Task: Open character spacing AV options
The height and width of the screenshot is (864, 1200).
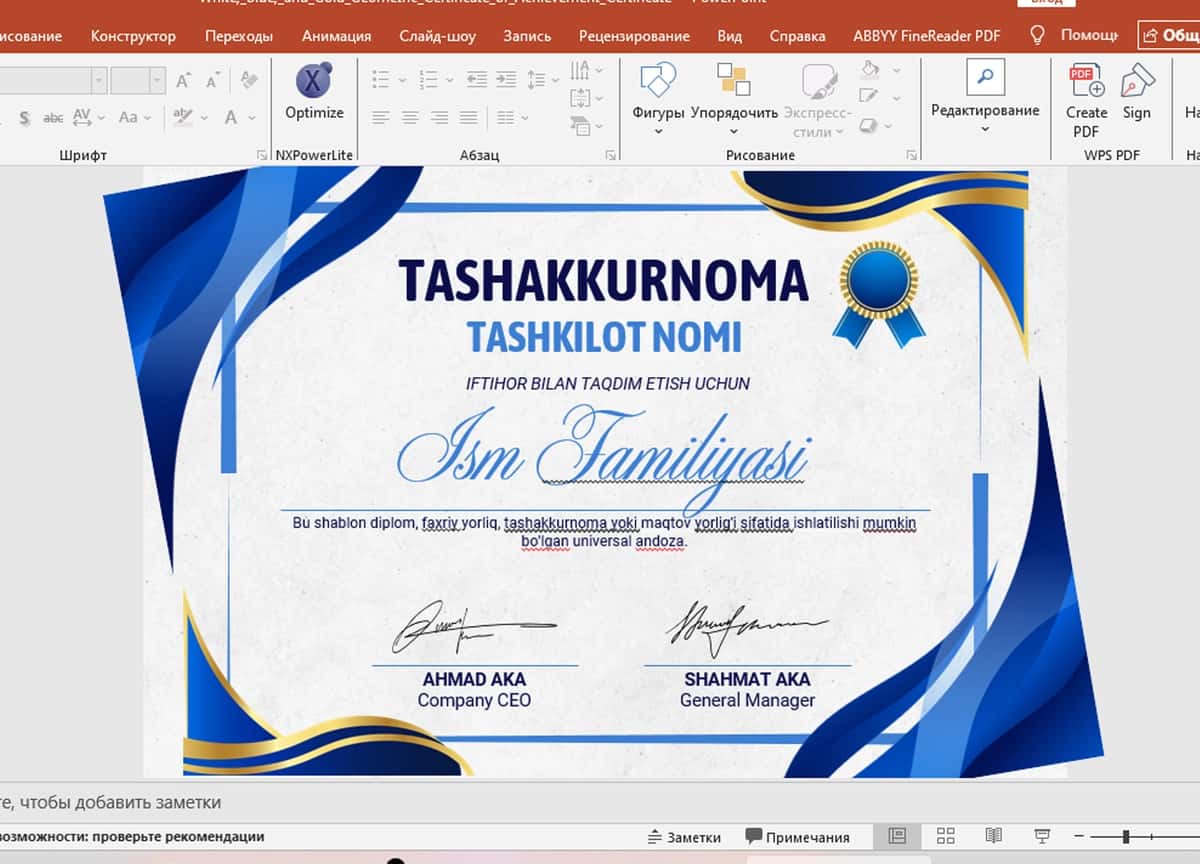Action: [x=88, y=117]
